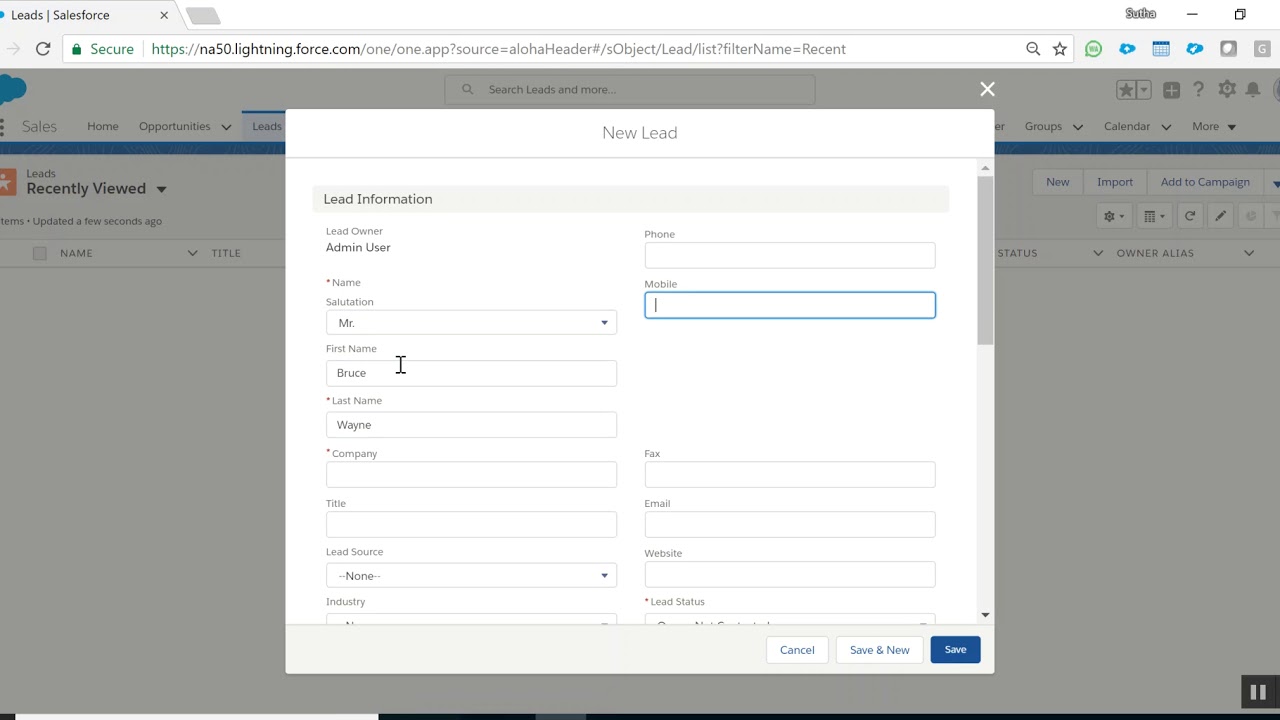Open the Setup gear icon
Viewport: 1280px width, 720px height.
click(x=1227, y=90)
